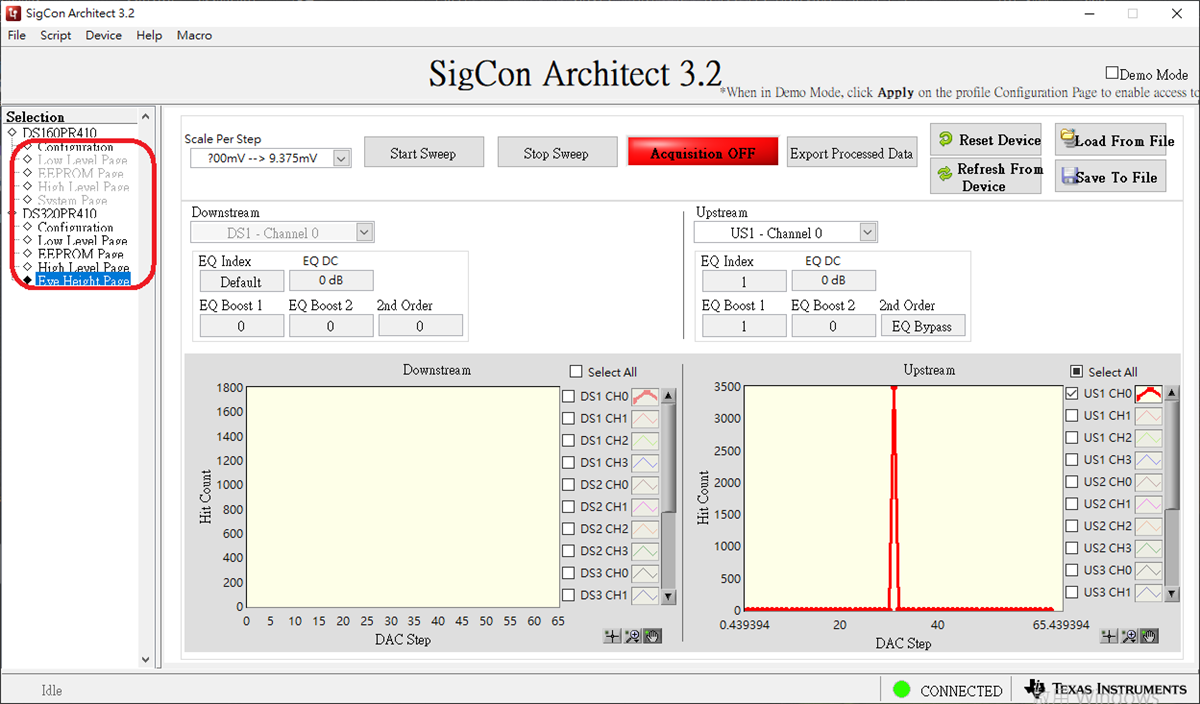Enable the Demo Mode checkbox
Viewport: 1200px width, 704px height.
point(1112,73)
